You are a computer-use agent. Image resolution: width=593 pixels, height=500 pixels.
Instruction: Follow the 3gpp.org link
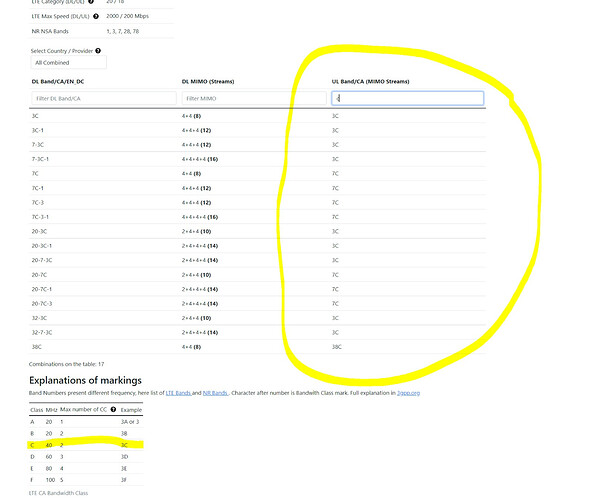point(408,393)
